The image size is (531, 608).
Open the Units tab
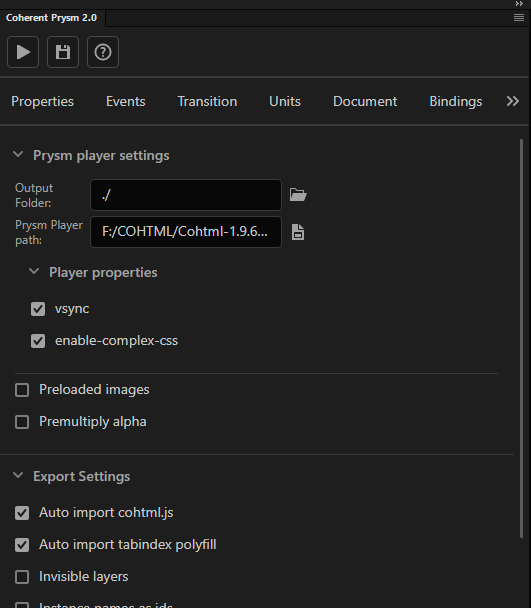point(285,101)
